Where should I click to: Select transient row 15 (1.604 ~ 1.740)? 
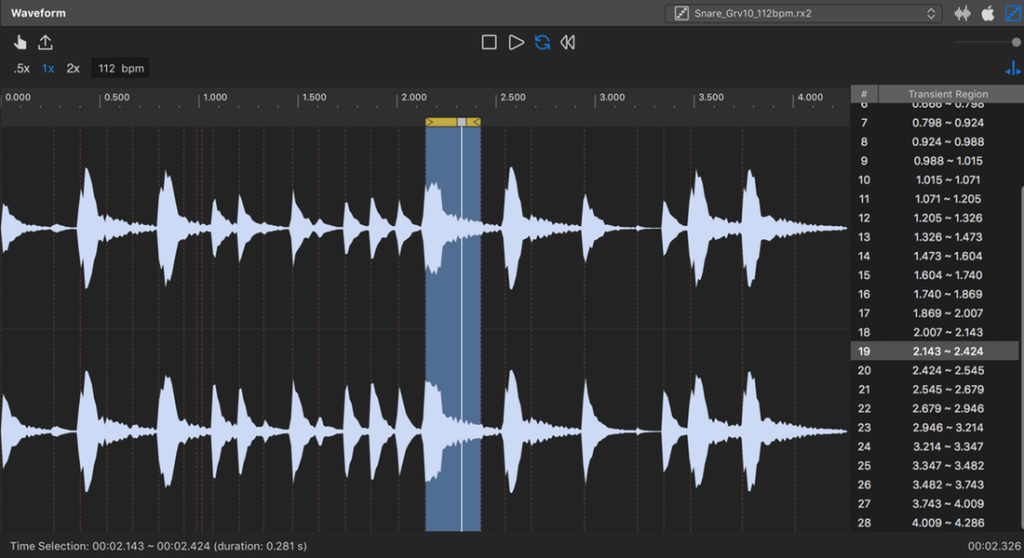[935, 275]
